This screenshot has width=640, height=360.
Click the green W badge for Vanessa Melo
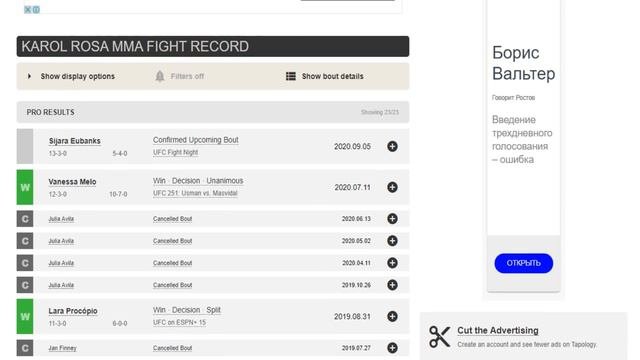click(x=25, y=187)
